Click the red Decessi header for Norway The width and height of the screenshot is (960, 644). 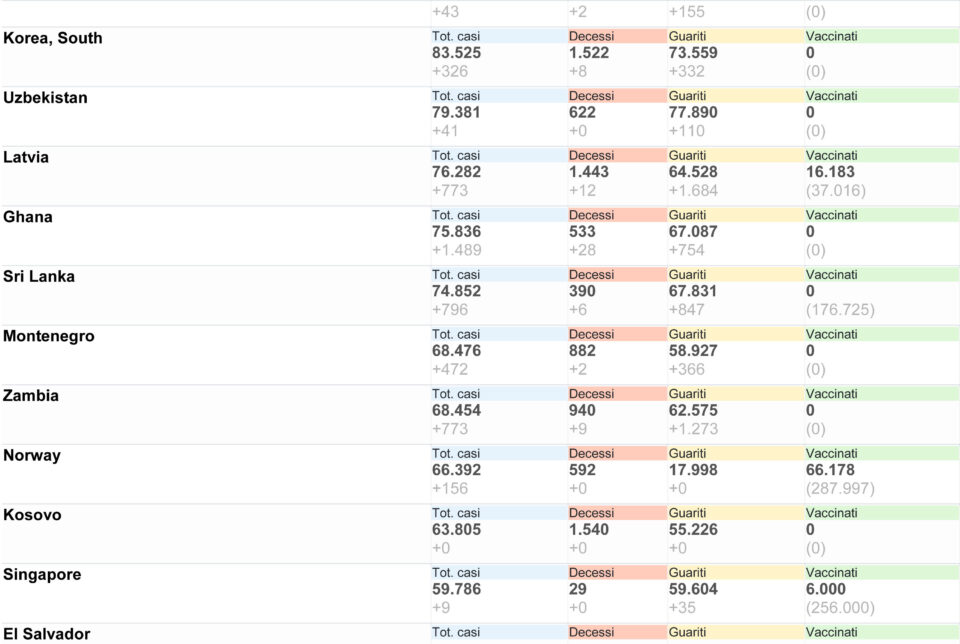[617, 454]
